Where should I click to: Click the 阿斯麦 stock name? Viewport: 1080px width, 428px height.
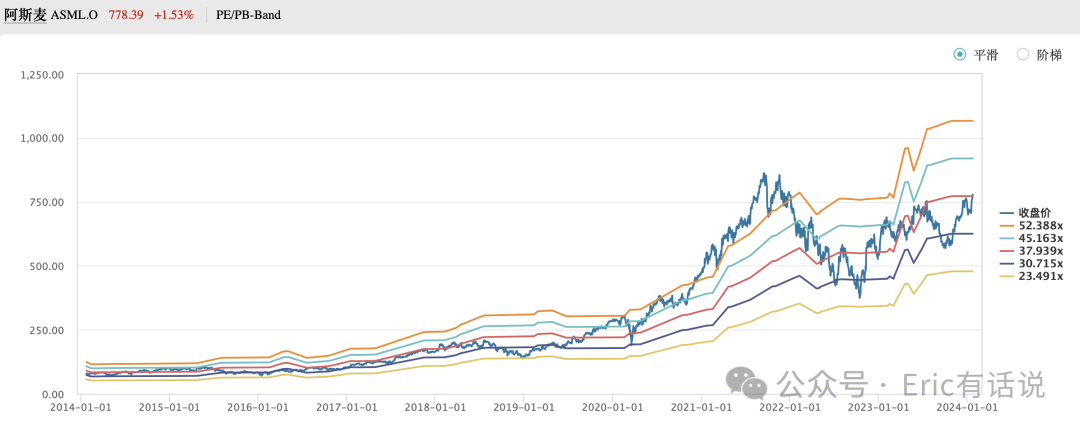tap(25, 14)
